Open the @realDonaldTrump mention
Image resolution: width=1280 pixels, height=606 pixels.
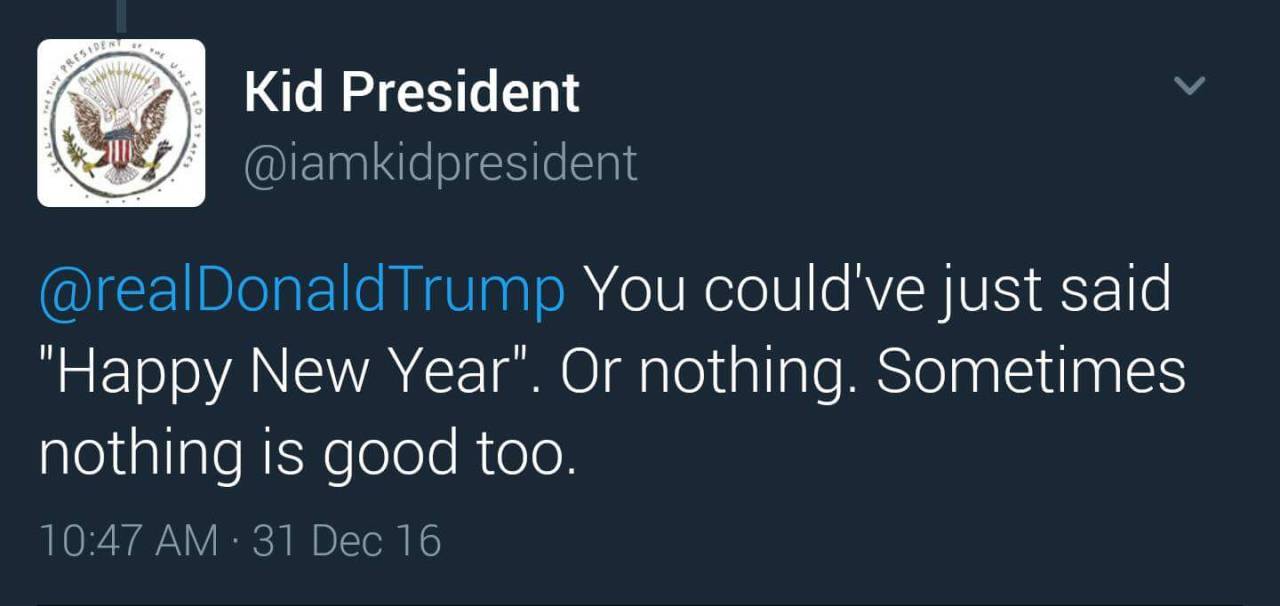[301, 290]
